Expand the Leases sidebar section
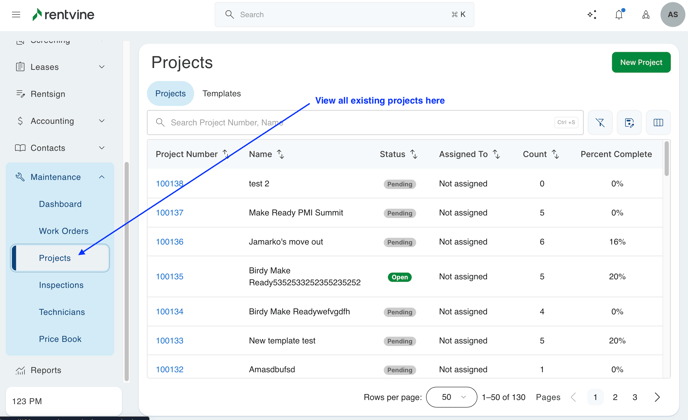 tap(101, 67)
